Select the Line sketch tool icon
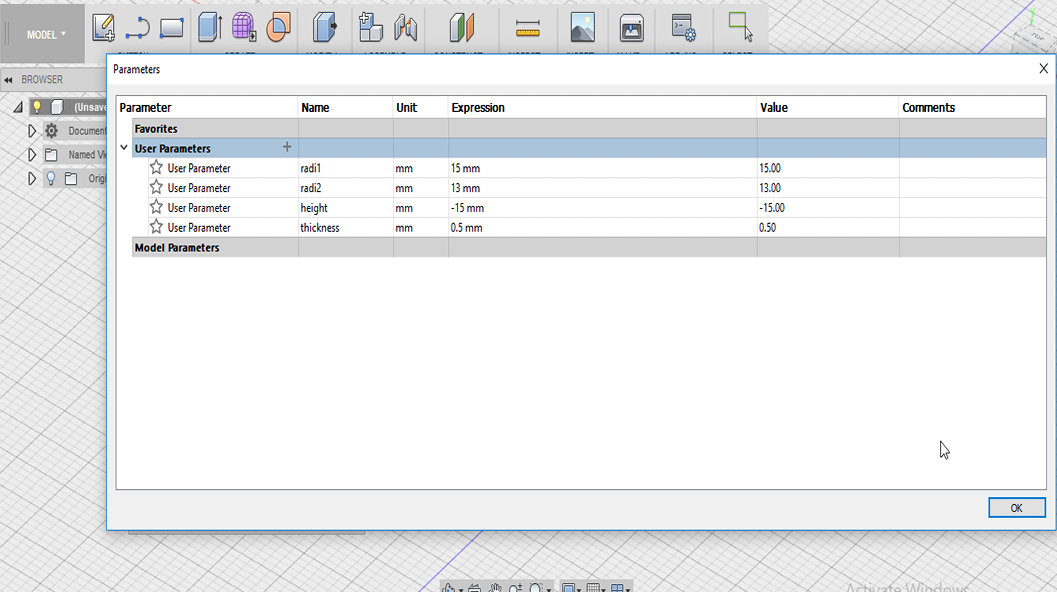1057x592 pixels. pos(138,28)
